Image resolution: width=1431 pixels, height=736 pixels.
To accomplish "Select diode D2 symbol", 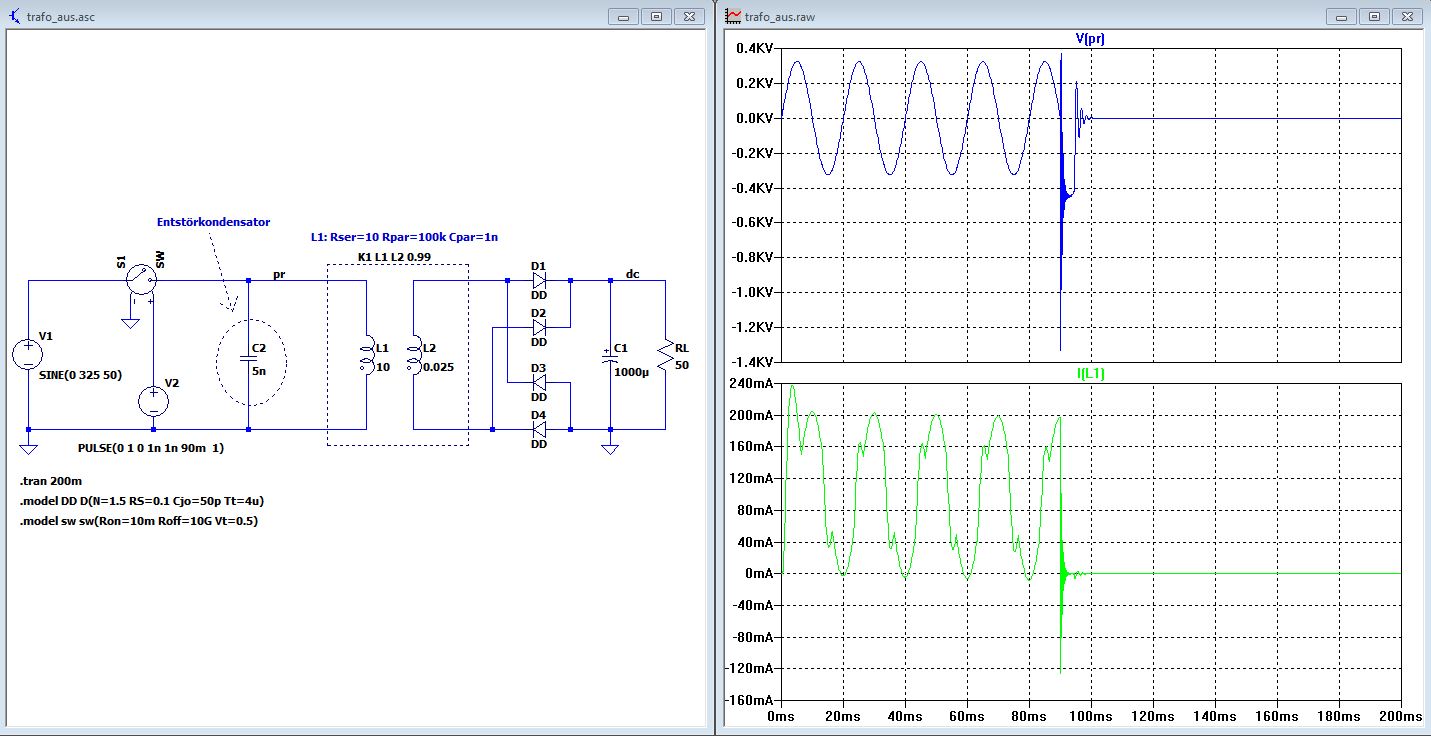I will pyautogui.click(x=539, y=326).
